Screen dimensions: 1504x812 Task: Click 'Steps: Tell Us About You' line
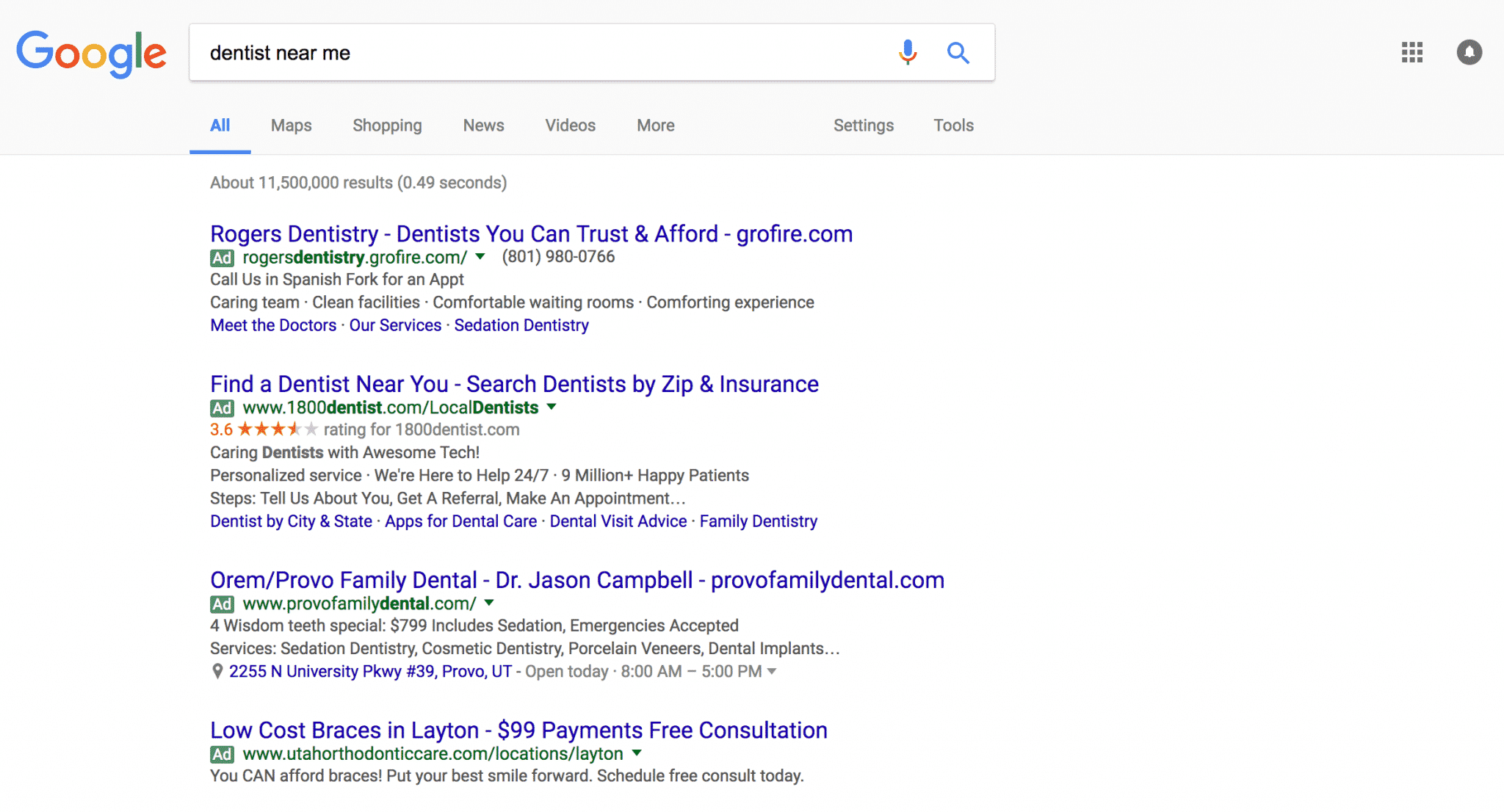click(x=448, y=499)
